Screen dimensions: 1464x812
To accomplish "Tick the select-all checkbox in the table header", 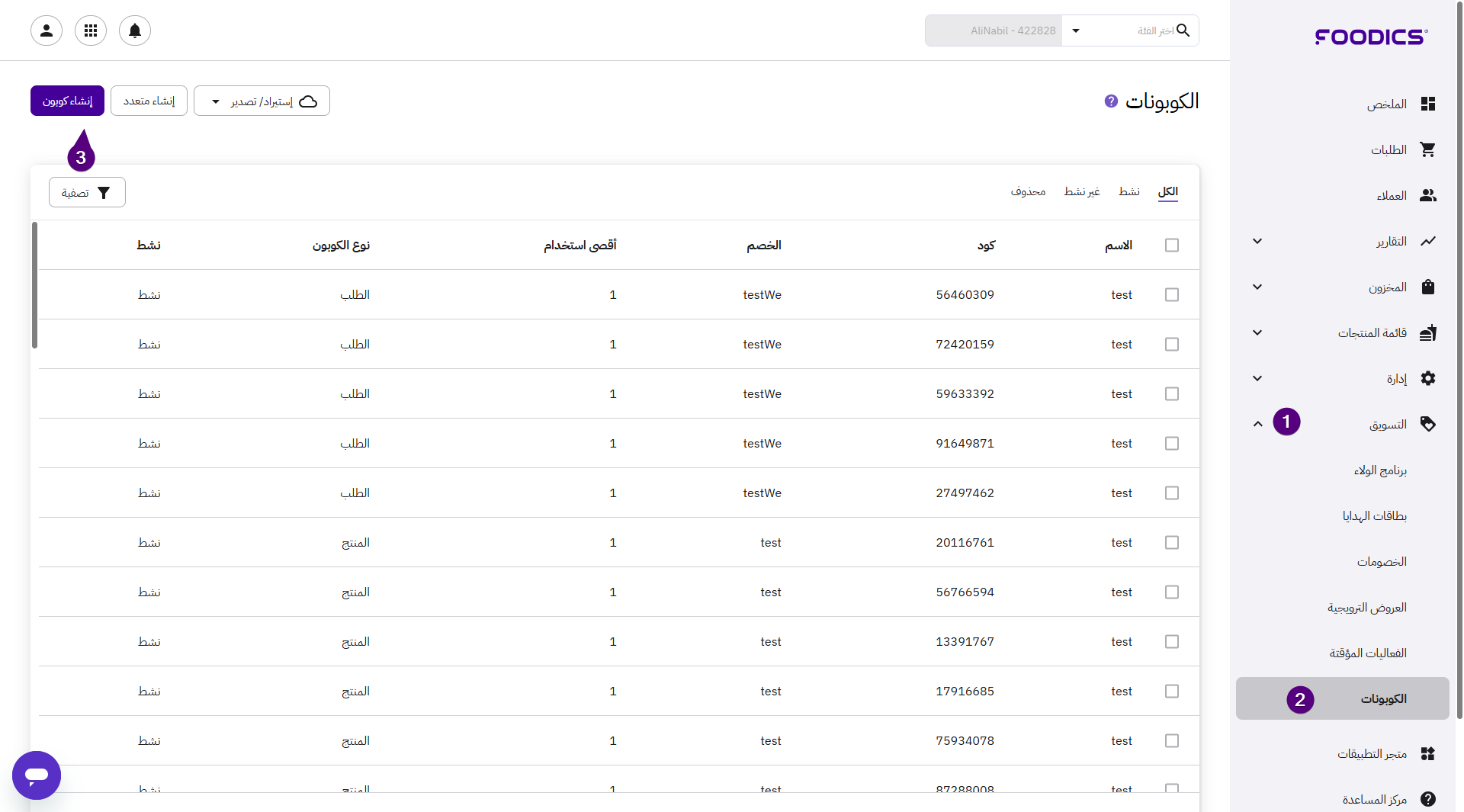I will pyautogui.click(x=1172, y=245).
